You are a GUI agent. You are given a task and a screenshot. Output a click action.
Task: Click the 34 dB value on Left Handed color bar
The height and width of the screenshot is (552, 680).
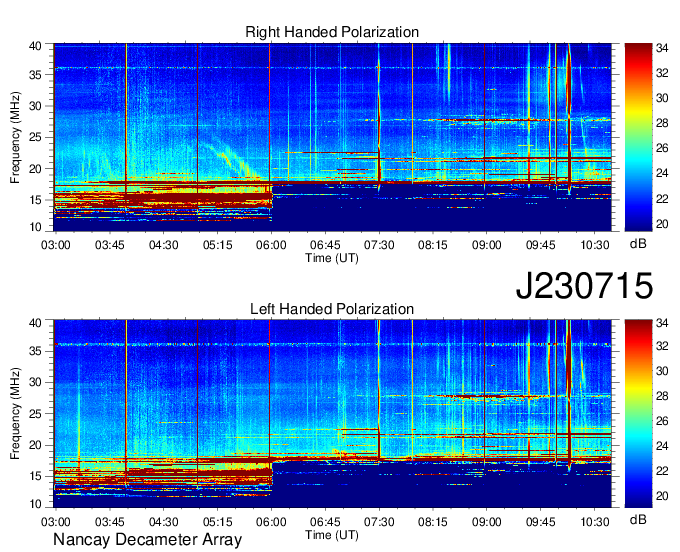662,324
